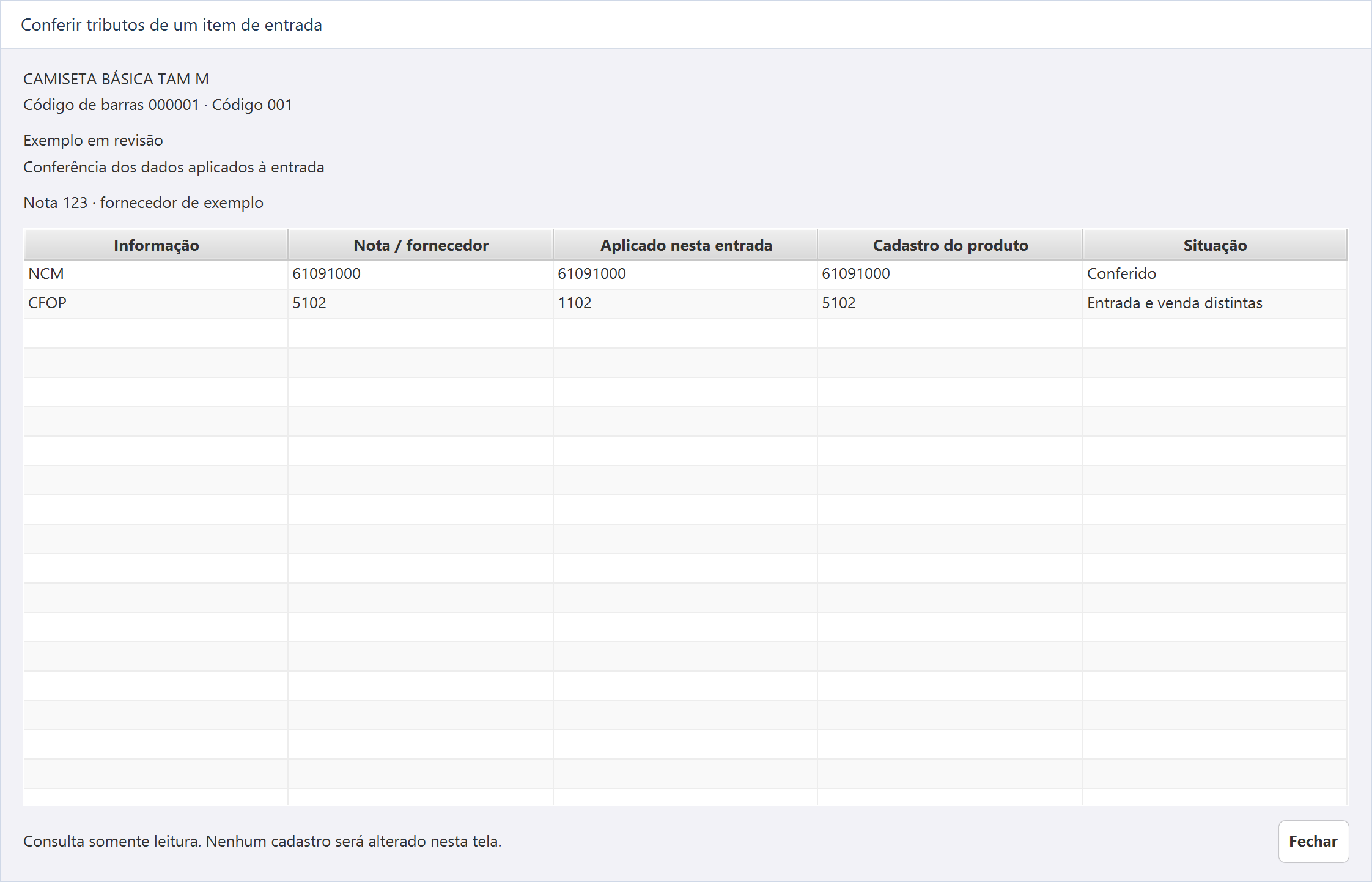Click the Entrada e venda distintas cell
The image size is (1372, 882).
tap(1175, 303)
